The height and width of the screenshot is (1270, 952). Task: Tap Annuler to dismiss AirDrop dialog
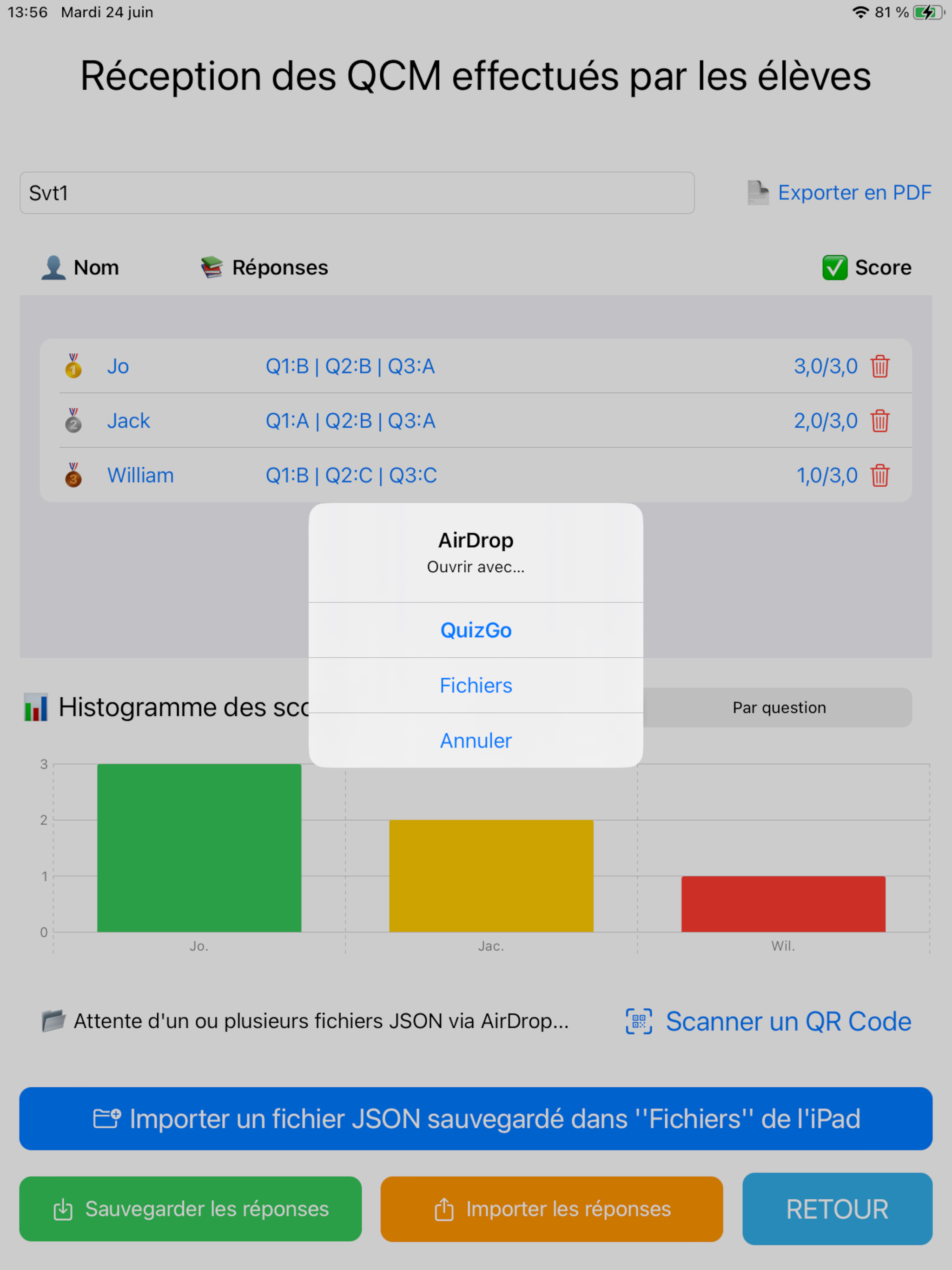click(x=476, y=741)
